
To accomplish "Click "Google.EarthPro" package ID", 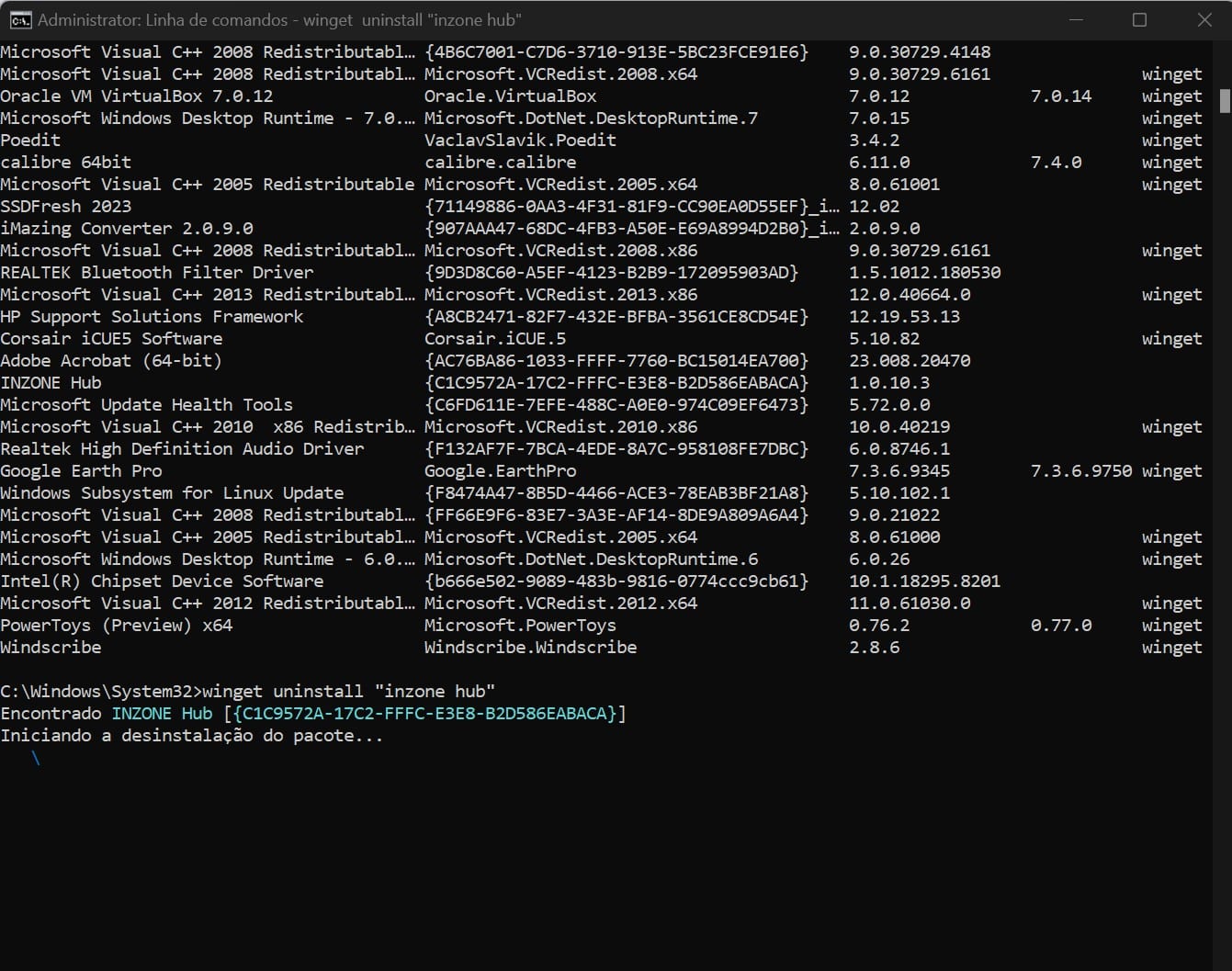I will (501, 470).
